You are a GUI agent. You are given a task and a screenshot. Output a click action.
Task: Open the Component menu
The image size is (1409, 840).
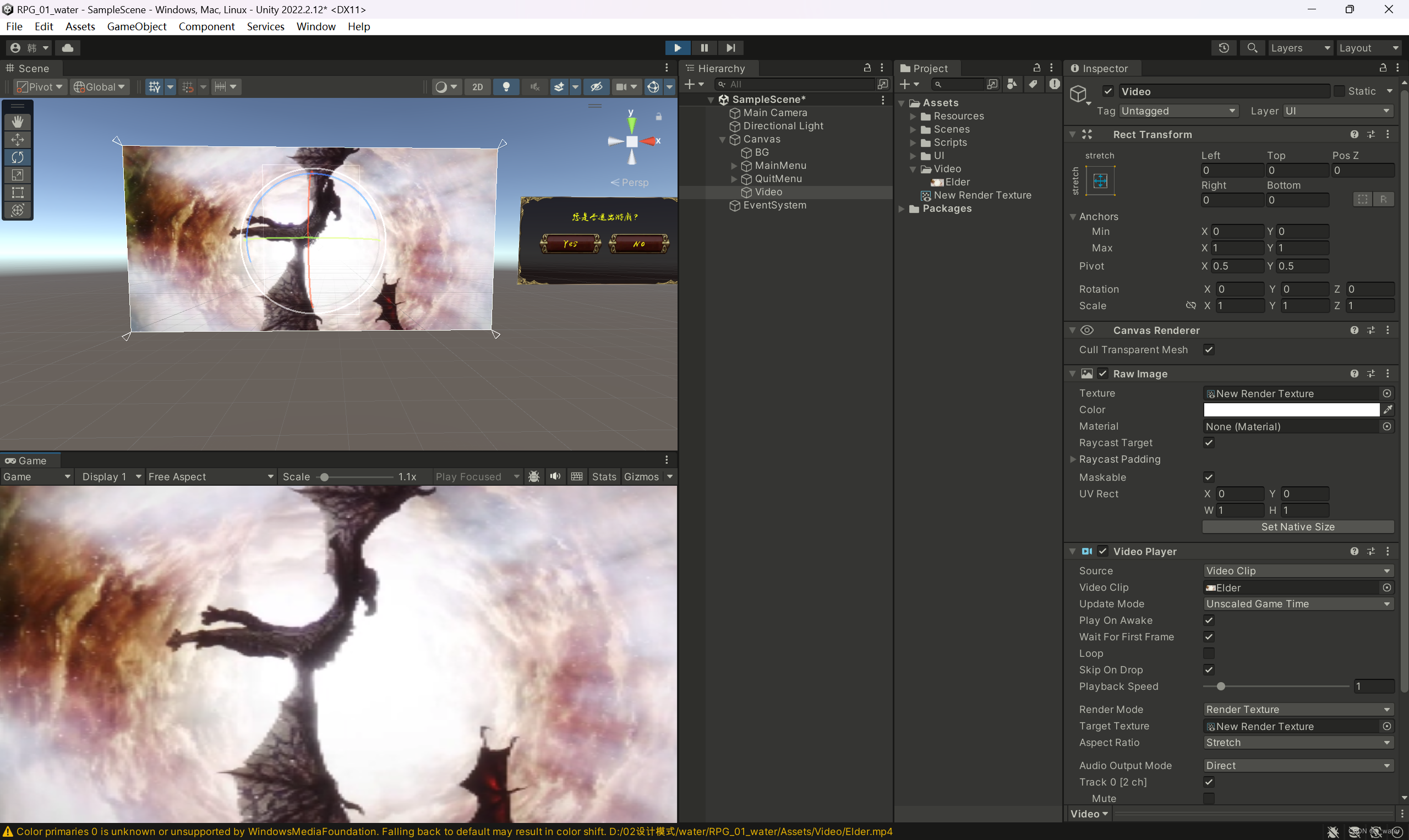point(207,26)
